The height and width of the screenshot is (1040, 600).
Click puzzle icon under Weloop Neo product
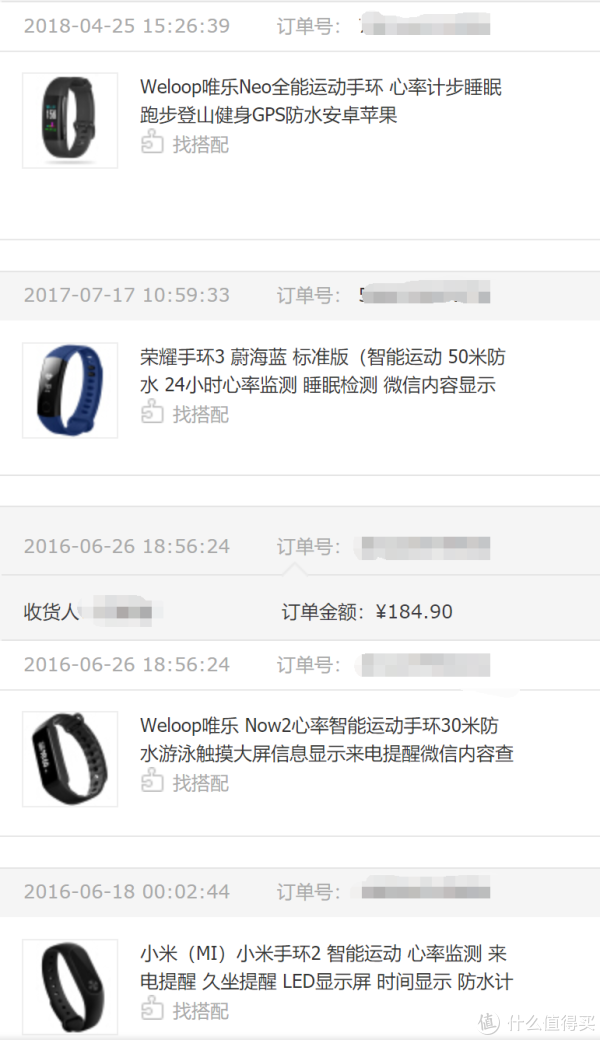click(152, 143)
